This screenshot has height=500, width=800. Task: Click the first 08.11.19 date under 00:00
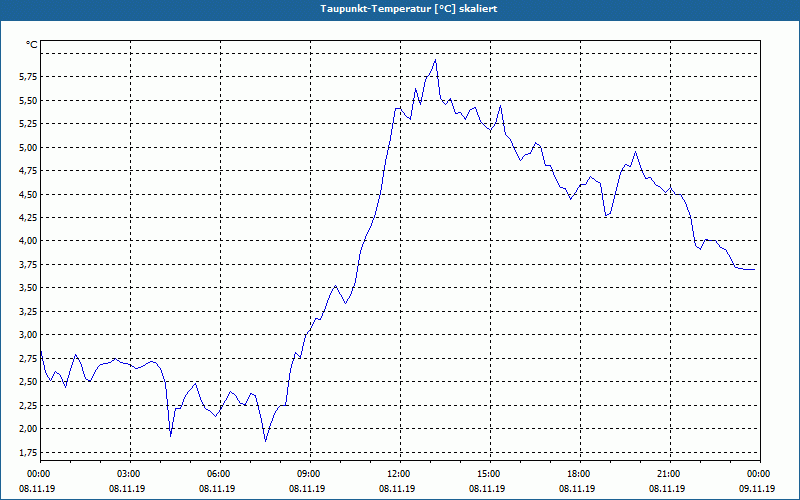pos(37,488)
